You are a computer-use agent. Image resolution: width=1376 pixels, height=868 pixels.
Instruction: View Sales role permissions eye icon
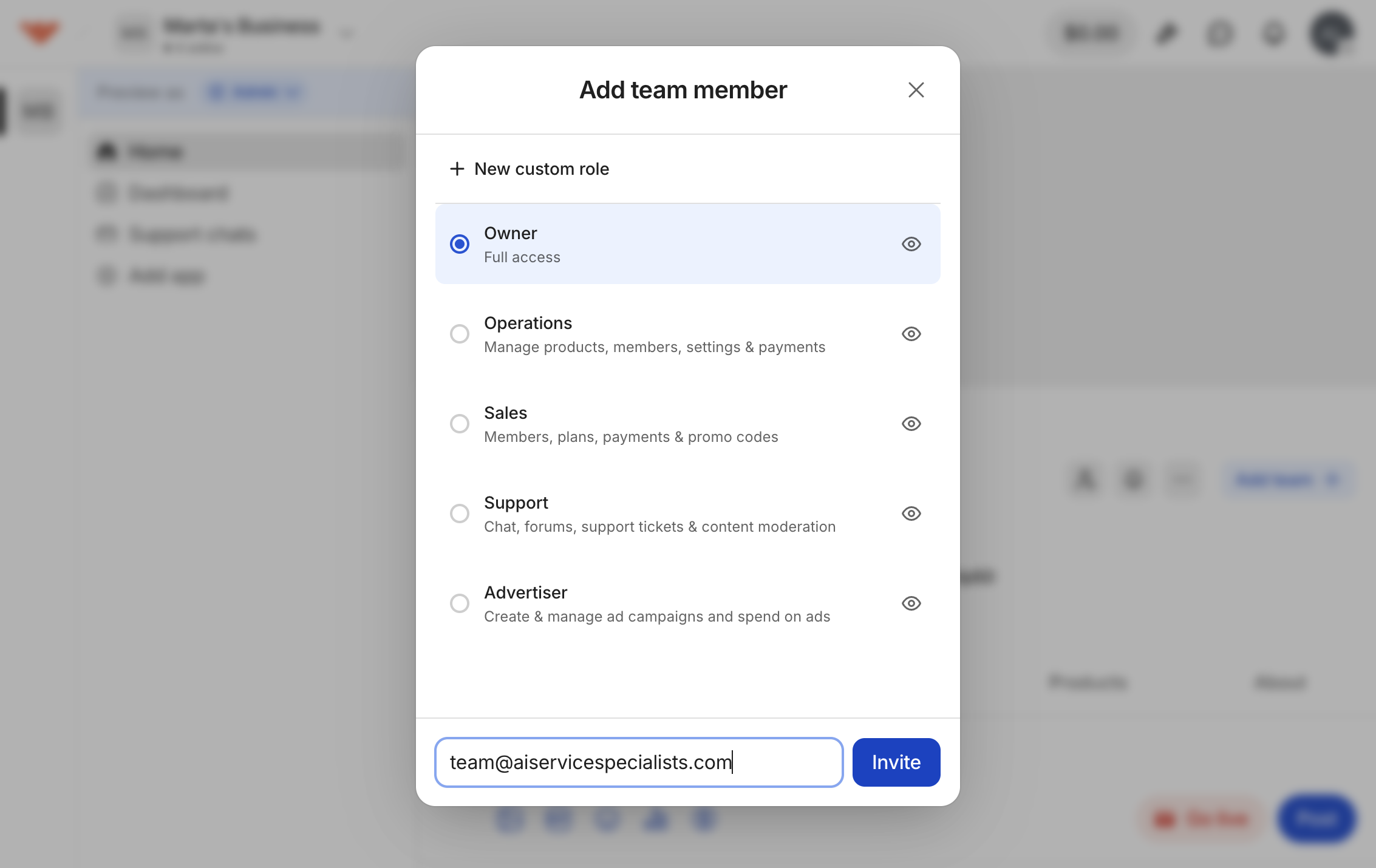pos(911,424)
